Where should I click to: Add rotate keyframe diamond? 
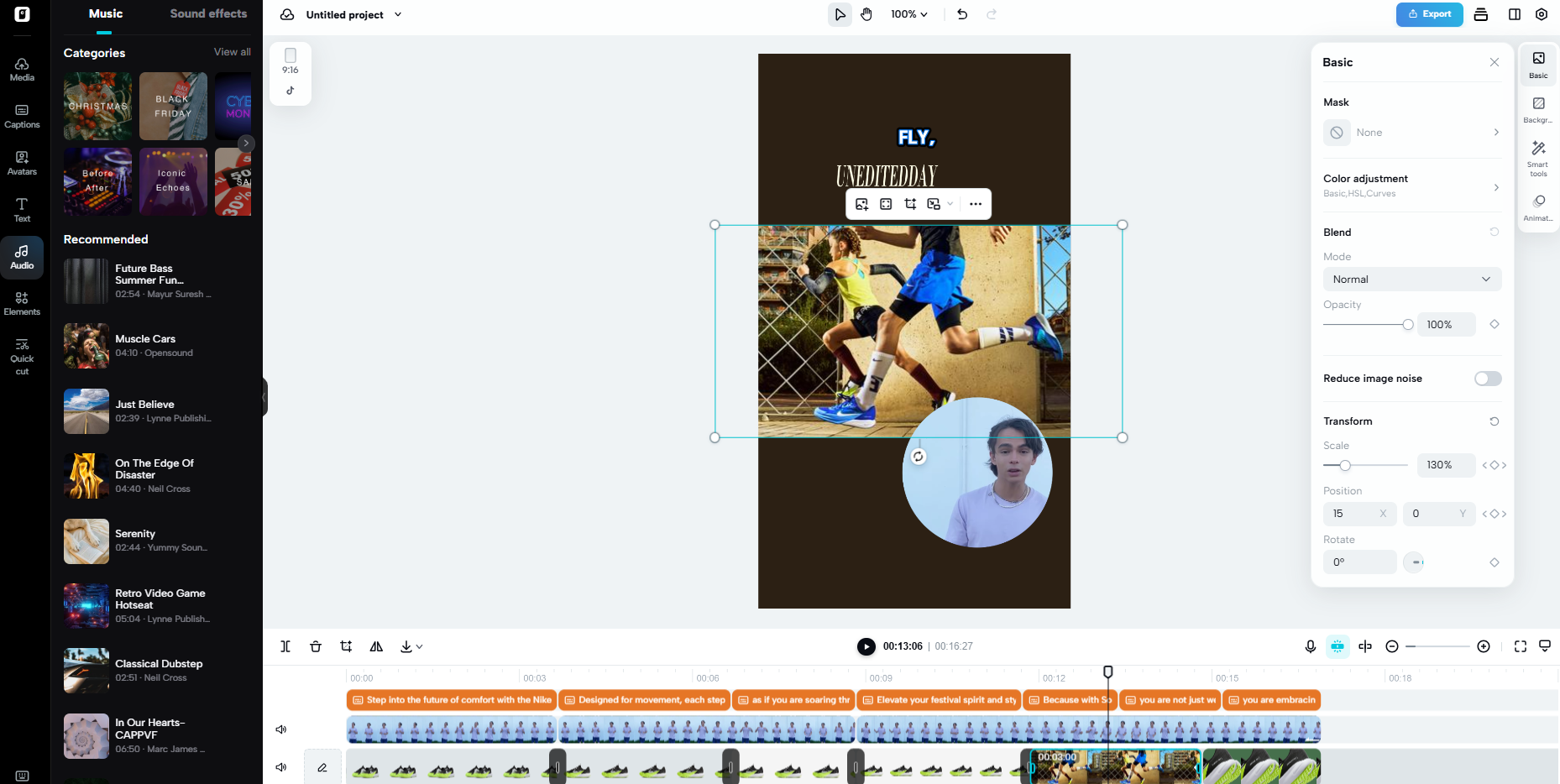pyautogui.click(x=1495, y=562)
